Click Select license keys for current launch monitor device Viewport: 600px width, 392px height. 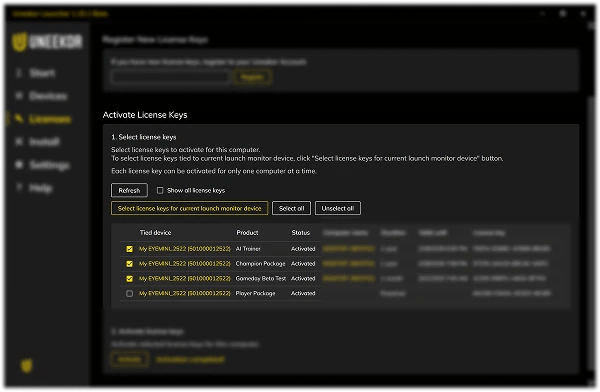click(x=189, y=208)
